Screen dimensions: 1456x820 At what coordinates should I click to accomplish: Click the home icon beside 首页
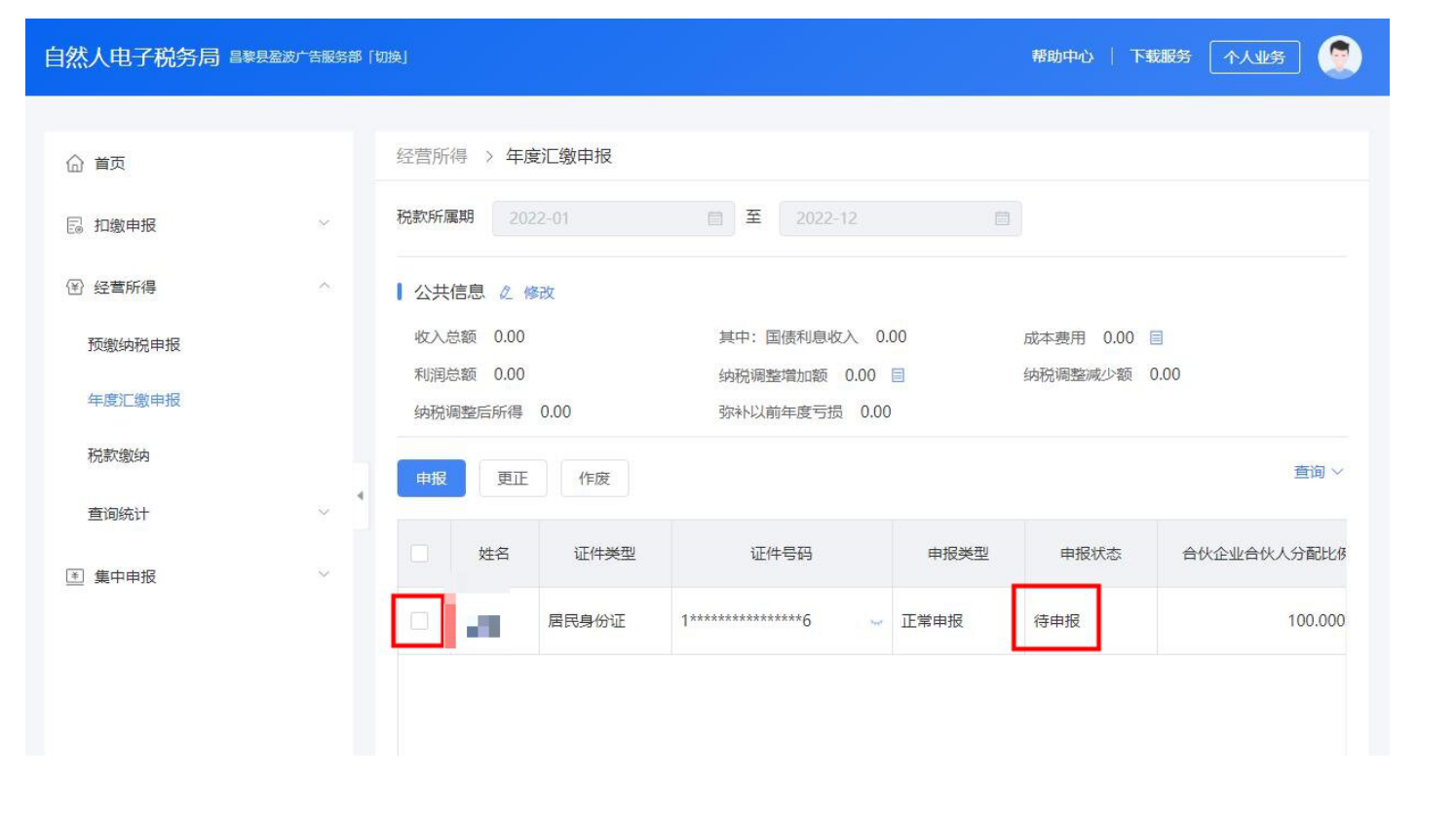(x=75, y=163)
